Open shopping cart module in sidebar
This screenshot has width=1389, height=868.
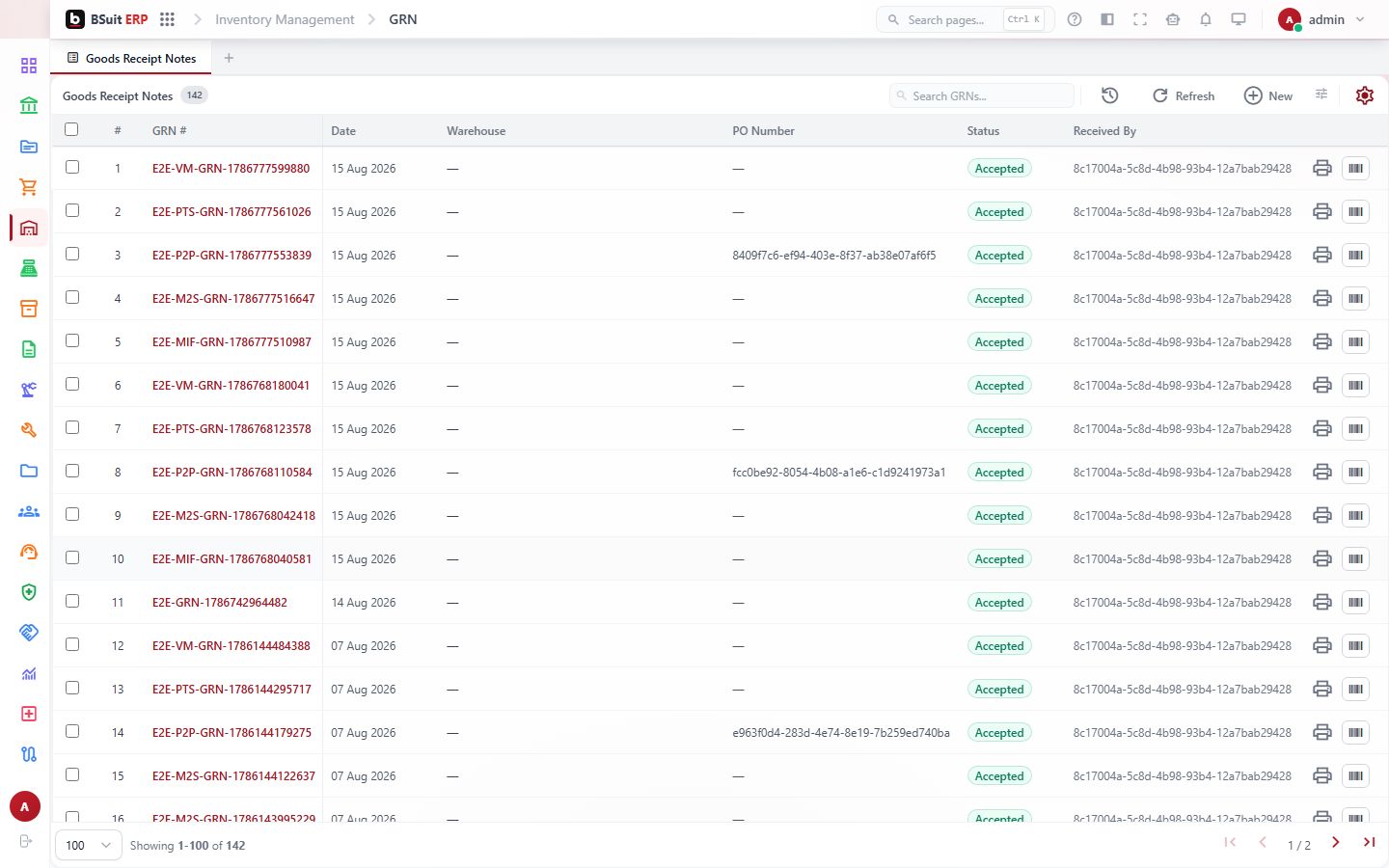pyautogui.click(x=29, y=187)
